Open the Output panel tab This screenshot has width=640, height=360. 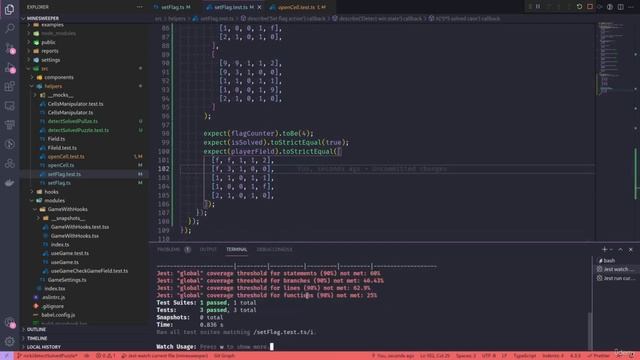208,249
